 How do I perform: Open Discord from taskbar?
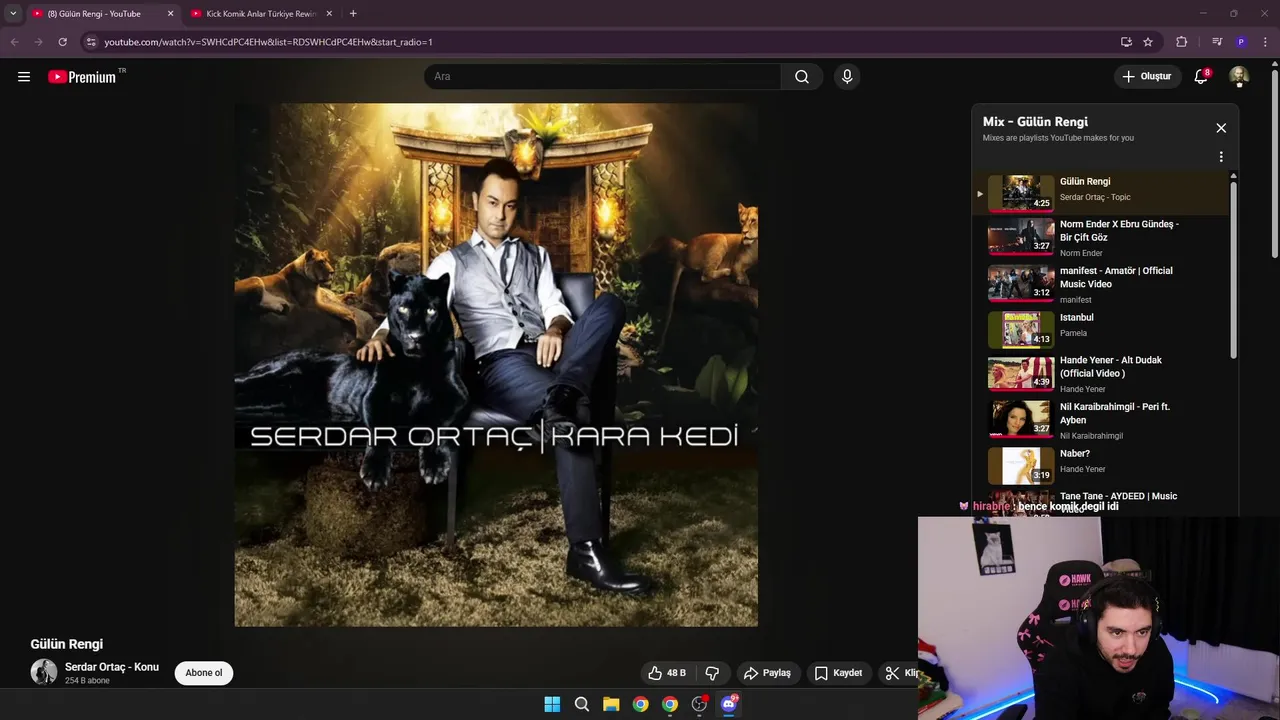click(x=729, y=704)
